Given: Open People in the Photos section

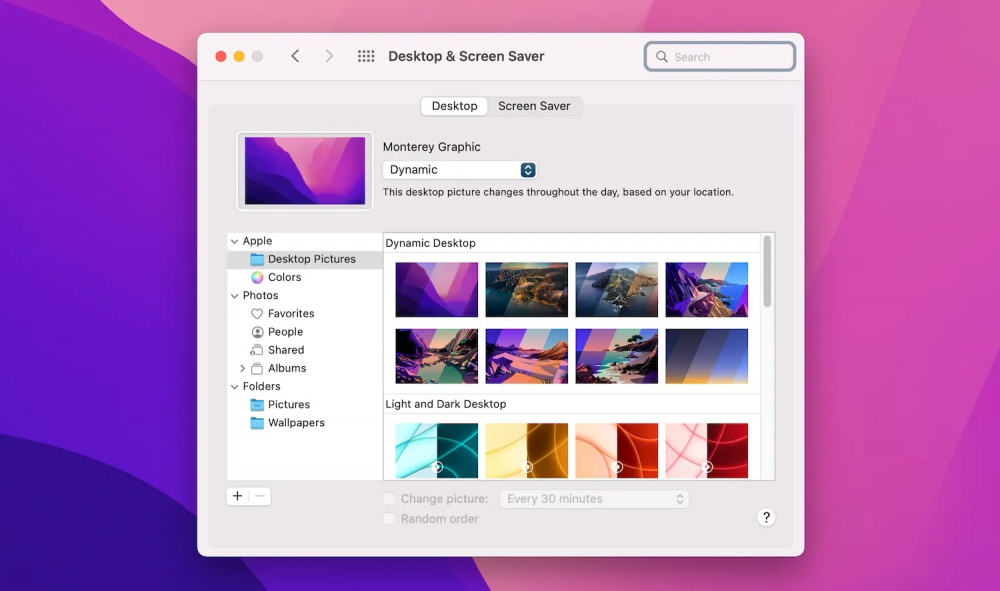Looking at the screenshot, I should pyautogui.click(x=284, y=332).
